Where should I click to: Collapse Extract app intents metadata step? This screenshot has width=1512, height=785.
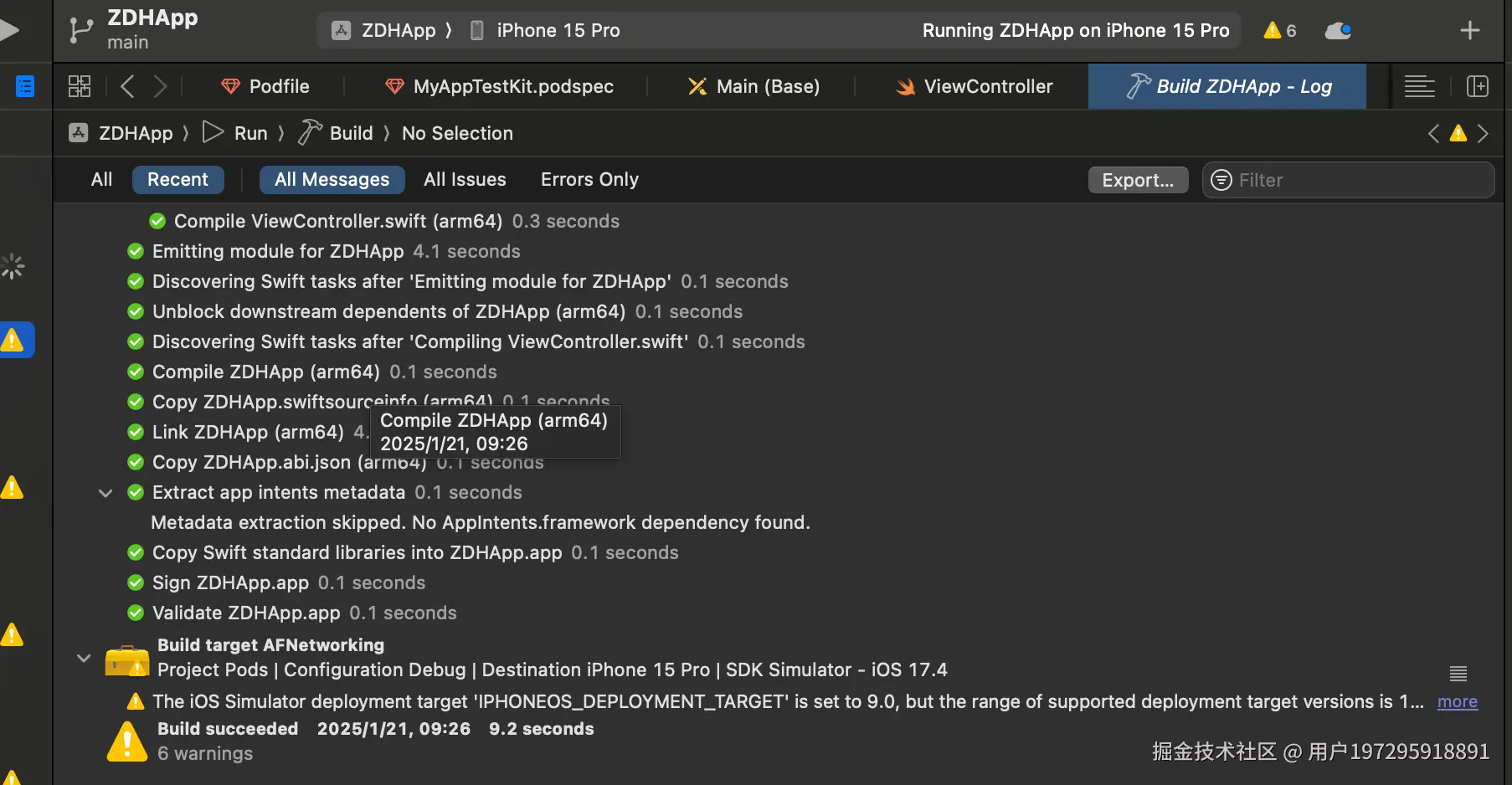[105, 493]
